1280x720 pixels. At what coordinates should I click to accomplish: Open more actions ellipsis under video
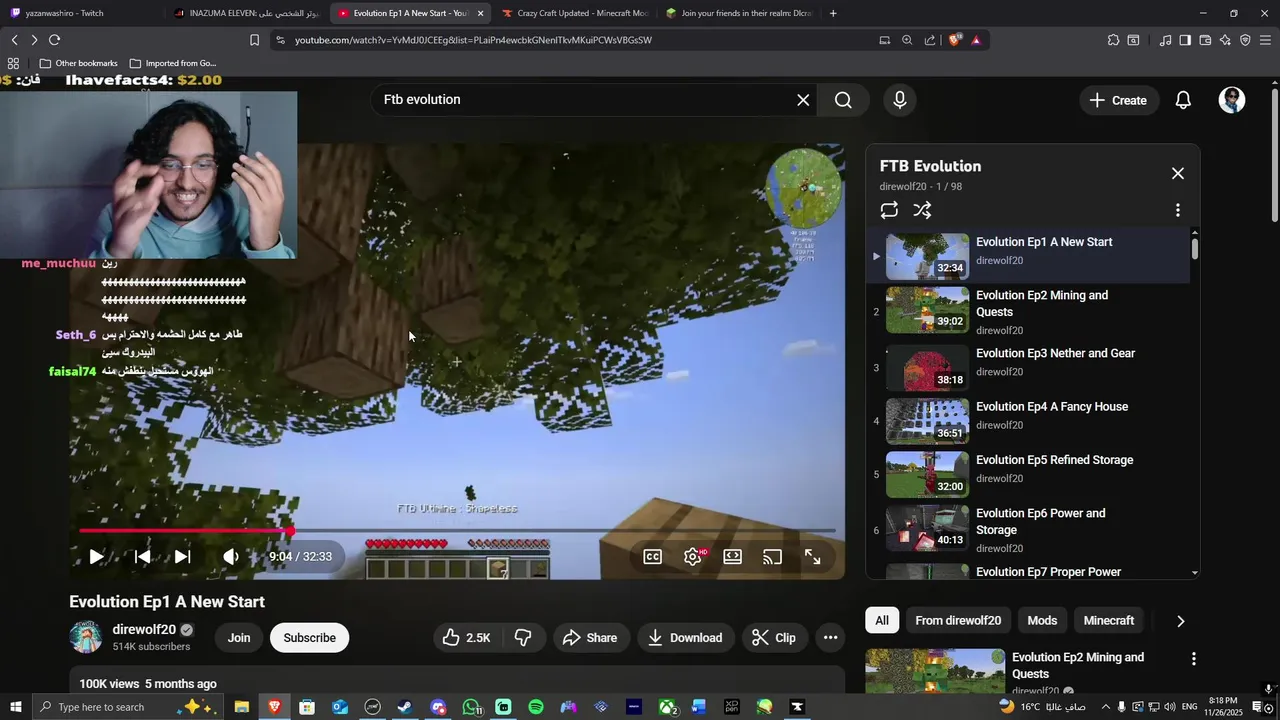(x=830, y=638)
